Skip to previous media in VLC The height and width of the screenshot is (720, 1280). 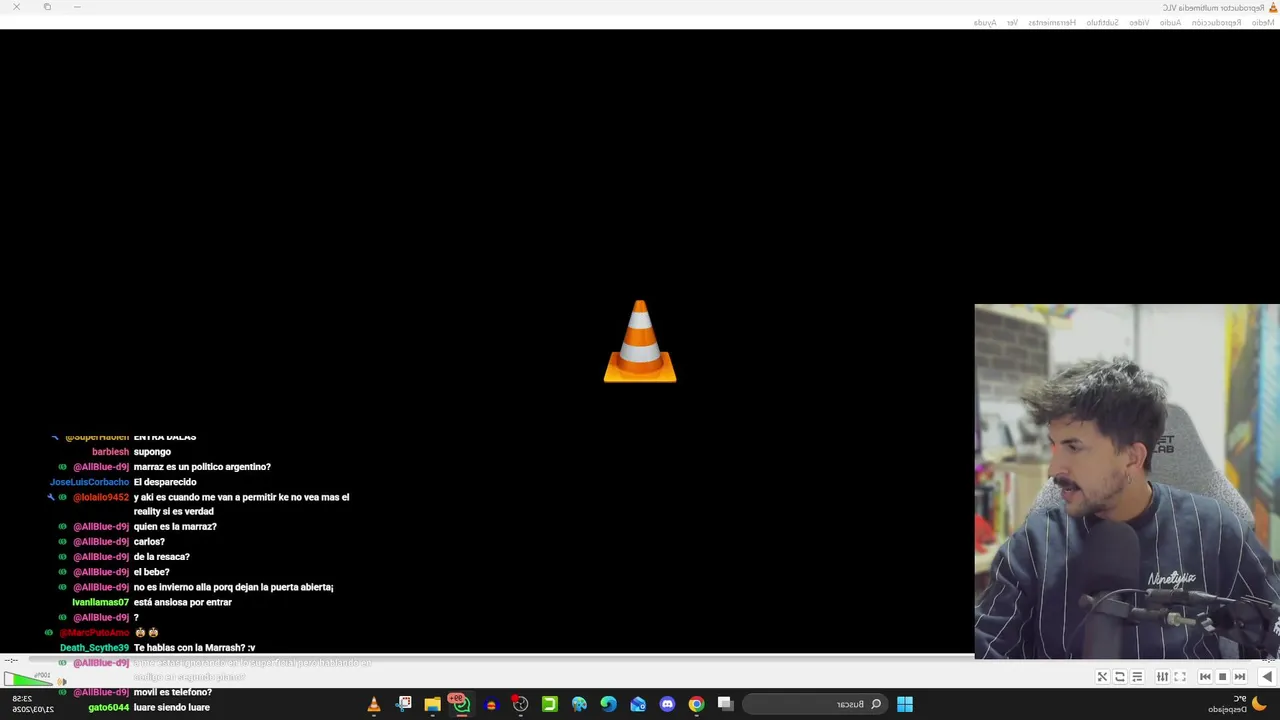point(1240,677)
